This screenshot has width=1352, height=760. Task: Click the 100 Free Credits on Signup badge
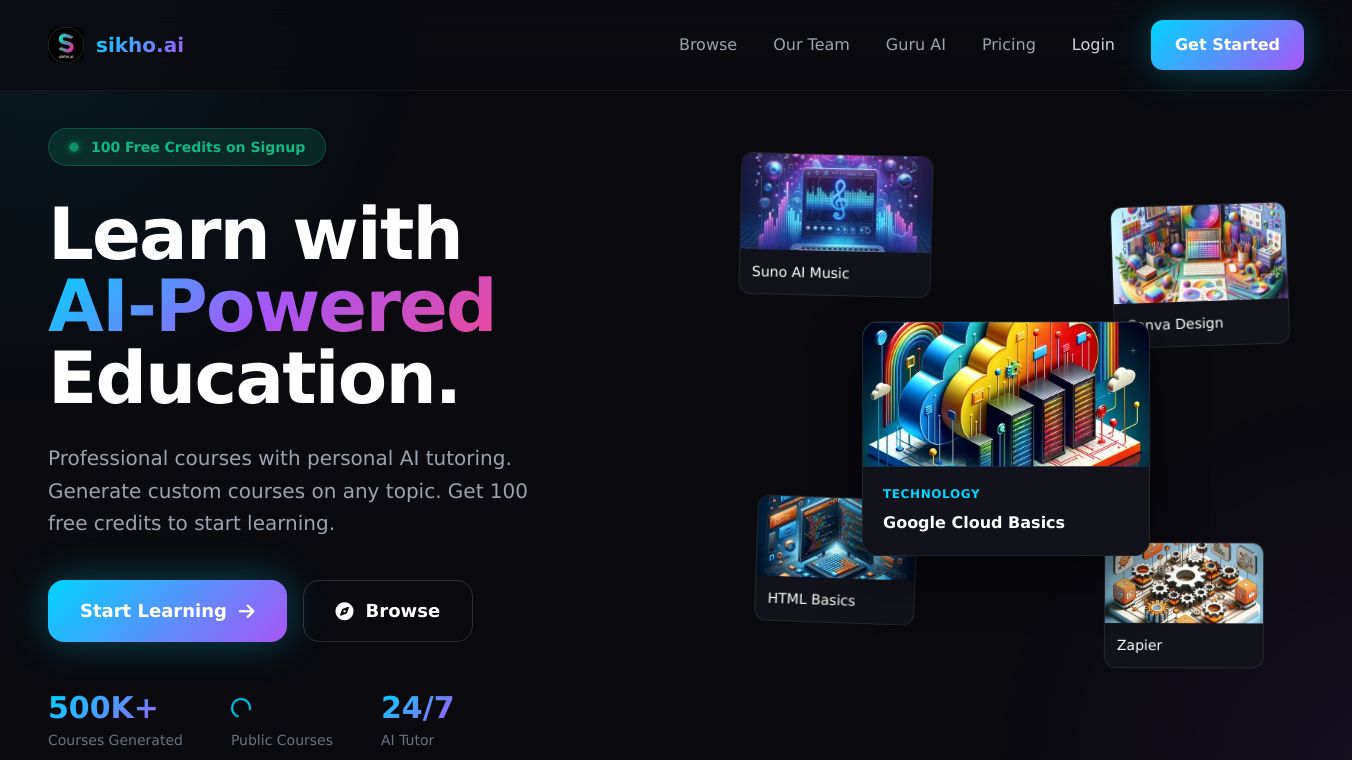pyautogui.click(x=187, y=147)
